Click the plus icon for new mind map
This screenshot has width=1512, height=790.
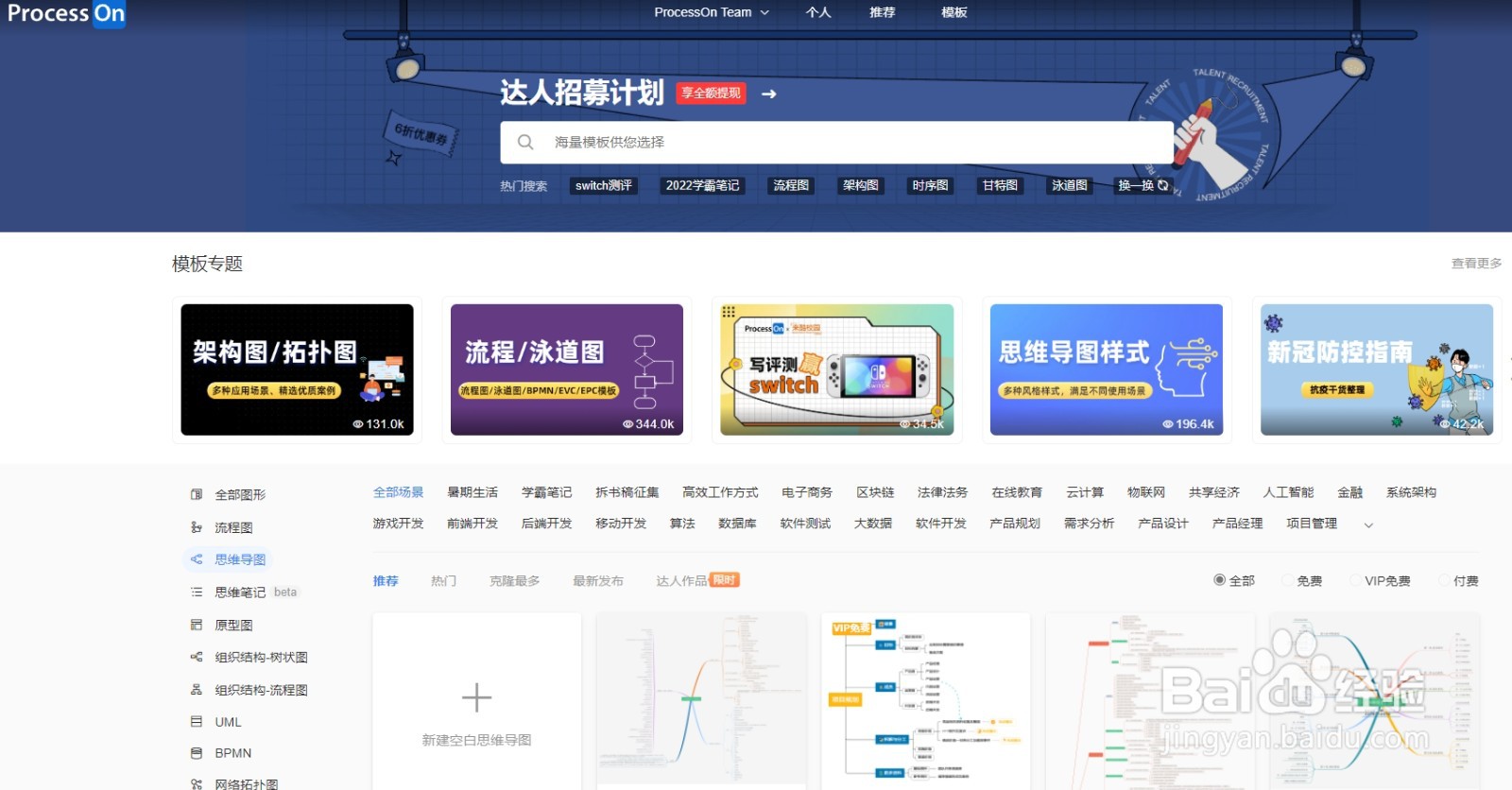click(476, 697)
